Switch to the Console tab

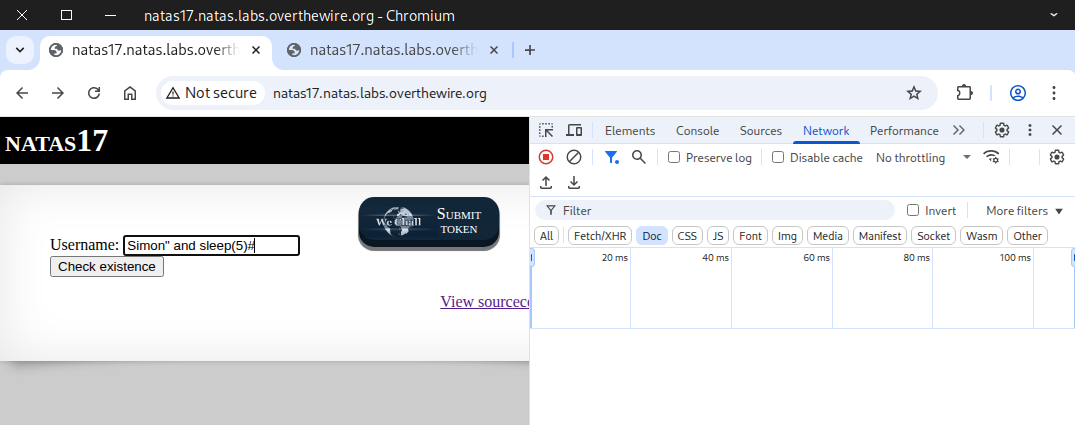(x=697, y=130)
